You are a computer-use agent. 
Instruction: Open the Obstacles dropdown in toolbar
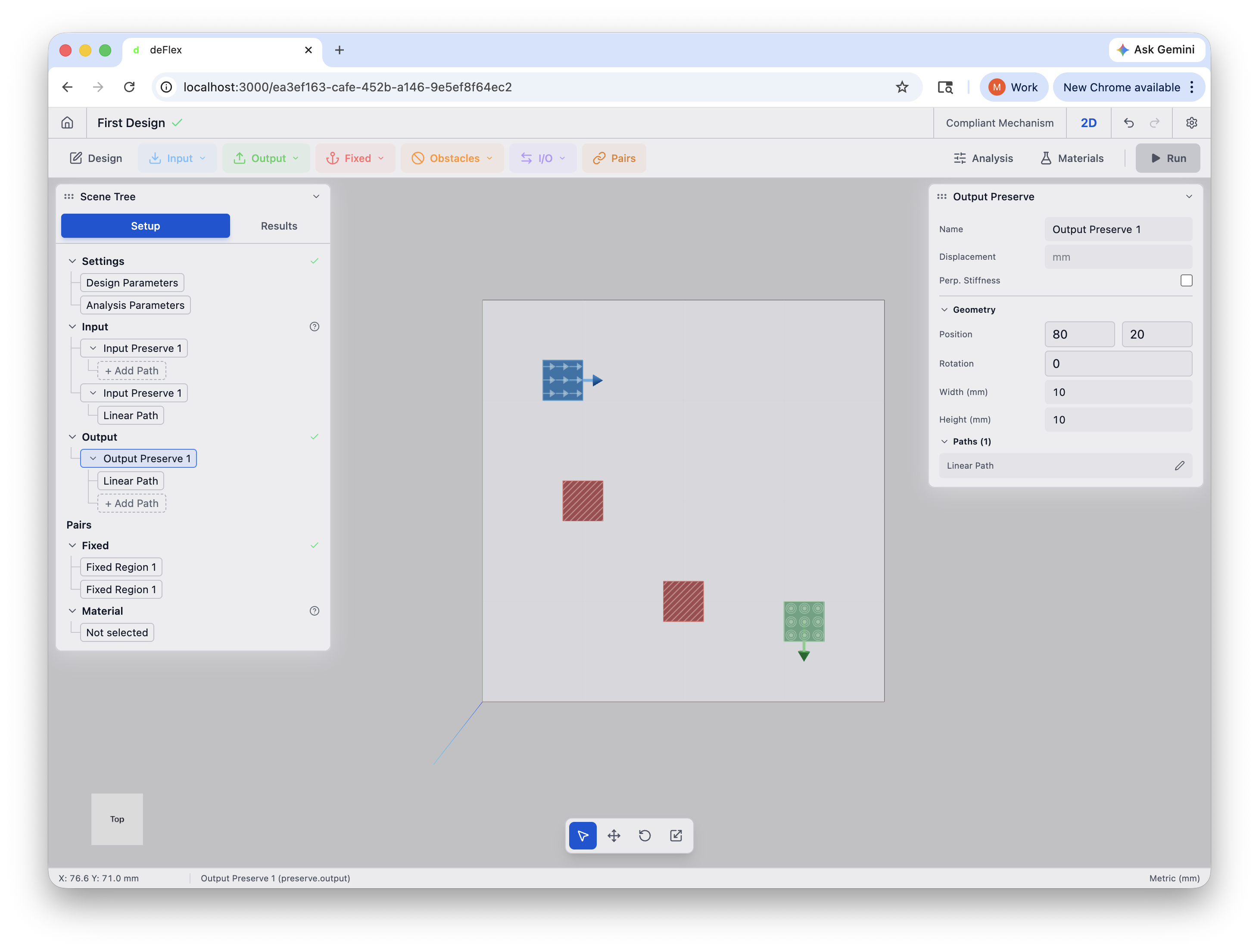point(452,158)
